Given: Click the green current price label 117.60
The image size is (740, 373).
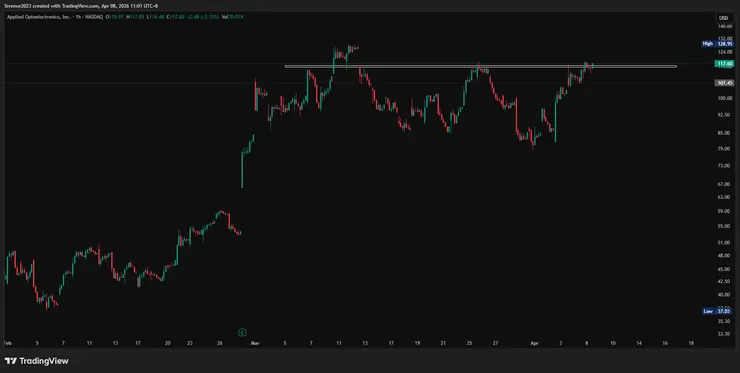Looking at the screenshot, I should pos(724,63).
